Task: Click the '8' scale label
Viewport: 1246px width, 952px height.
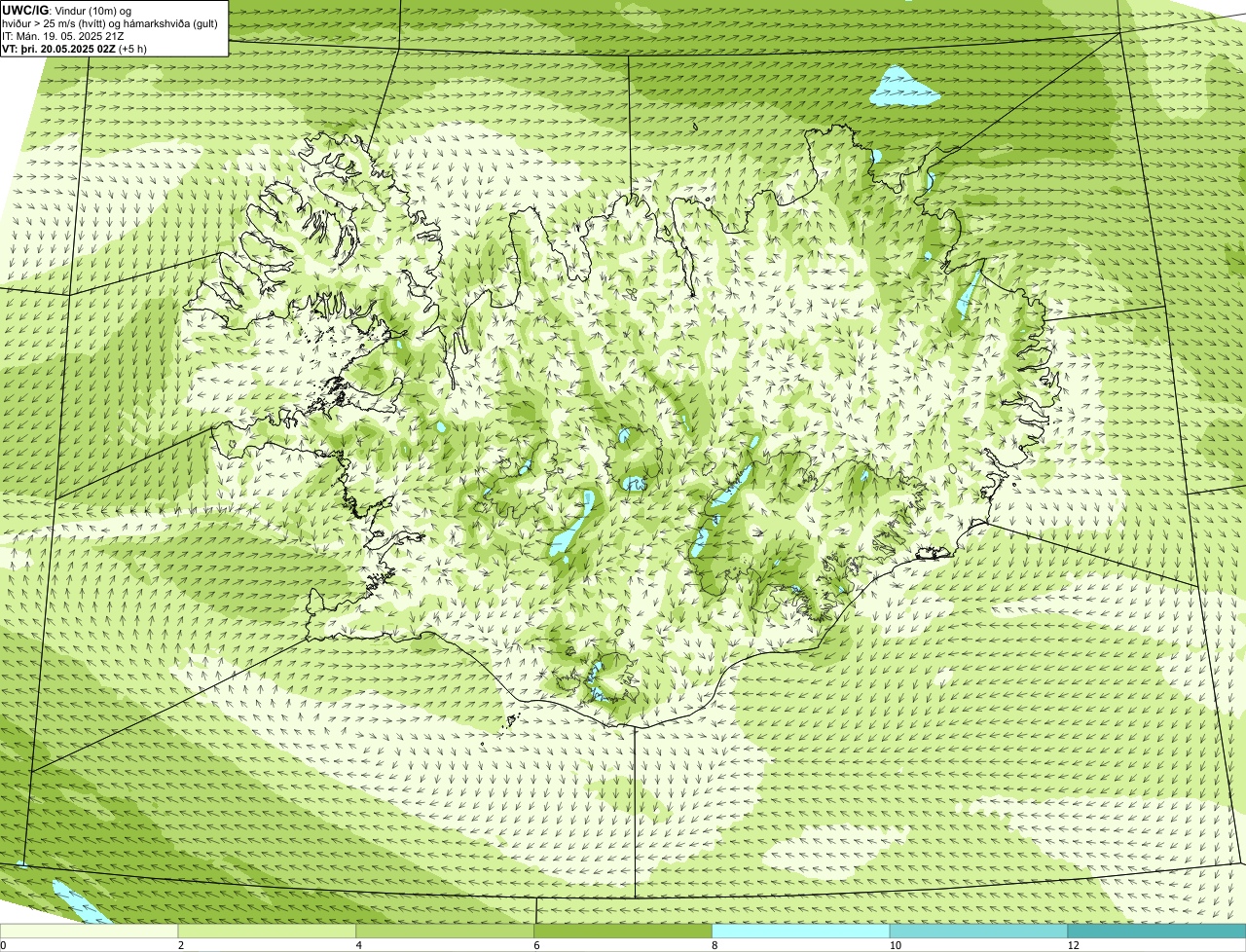Action: click(714, 945)
